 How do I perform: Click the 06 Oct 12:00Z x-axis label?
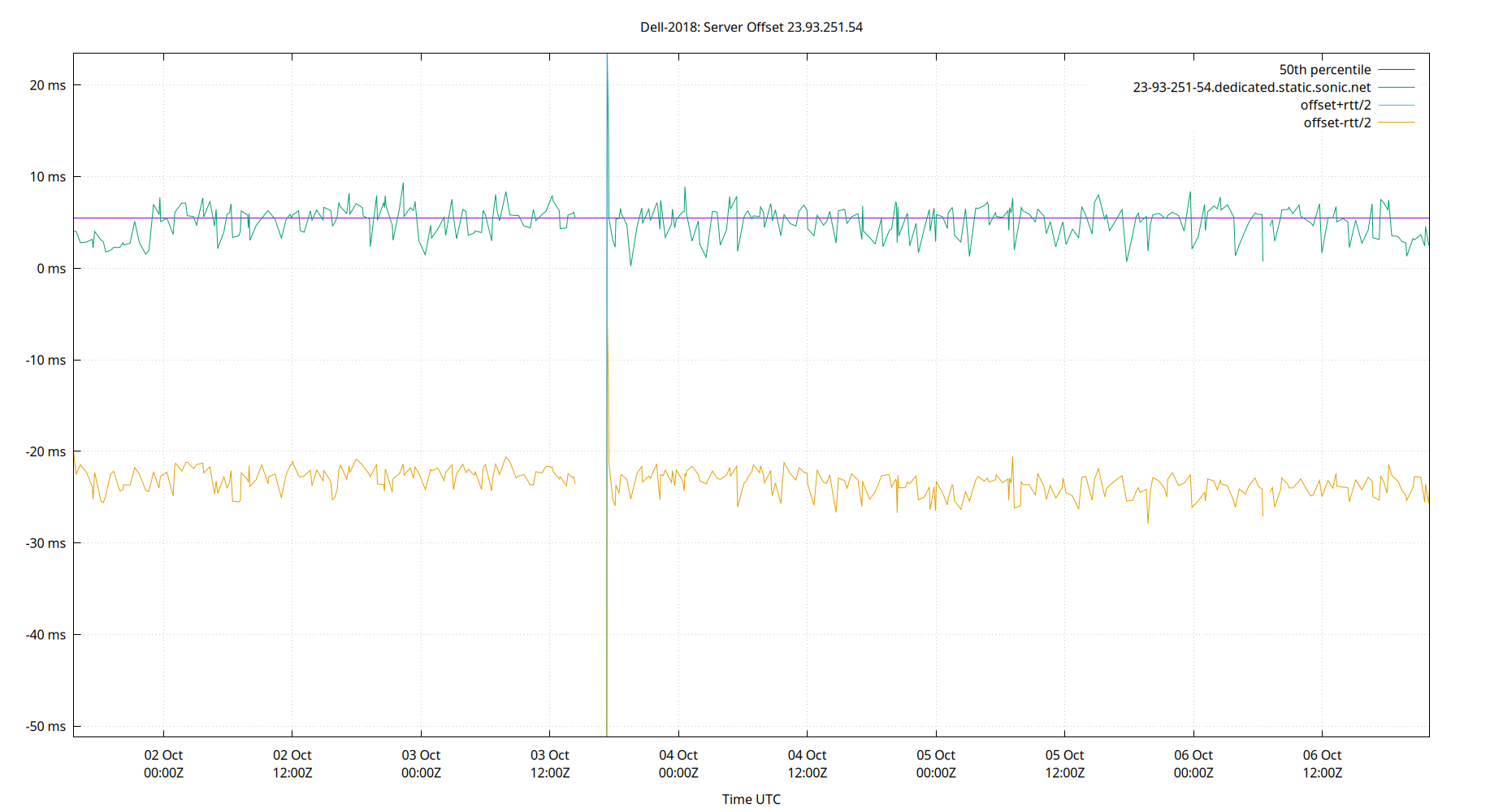(1322, 764)
